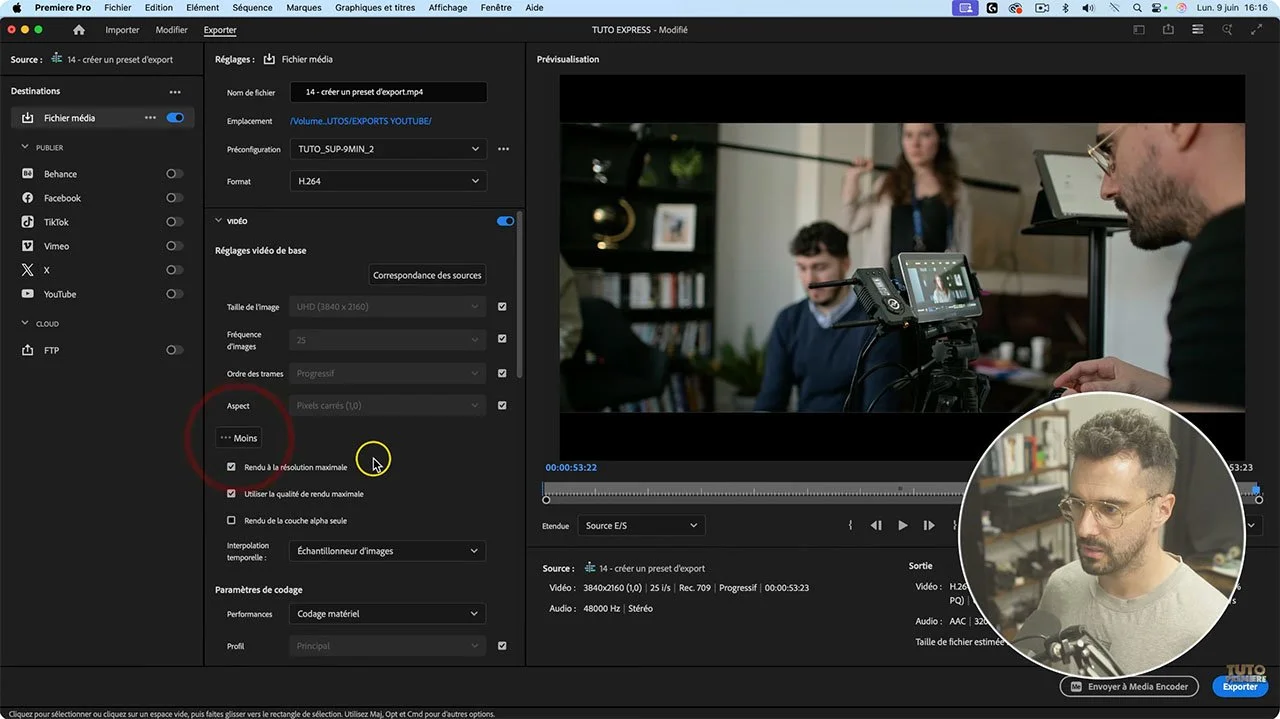The height and width of the screenshot is (719, 1280).
Task: Click the X destination icon
Action: point(28,270)
